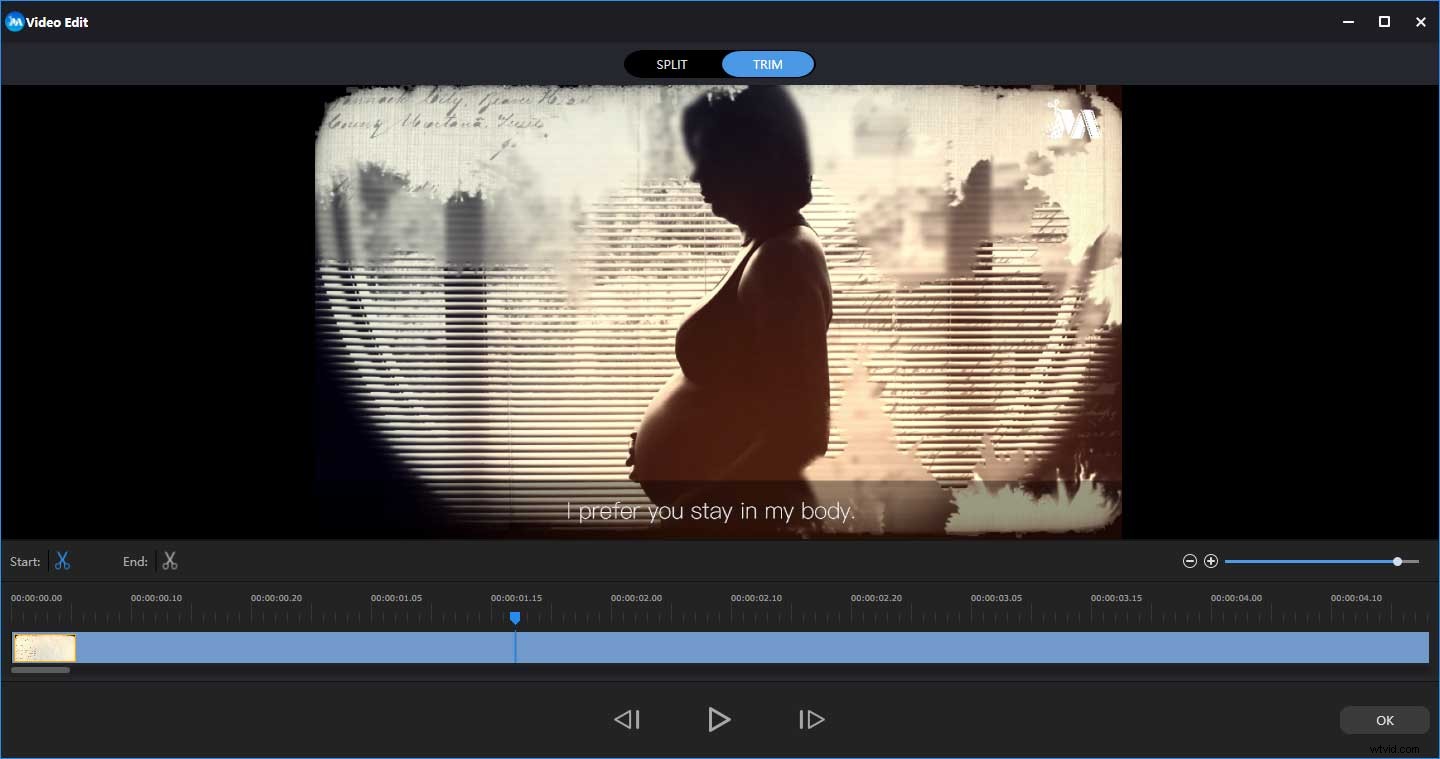Step forward one frame in the preview

click(811, 719)
